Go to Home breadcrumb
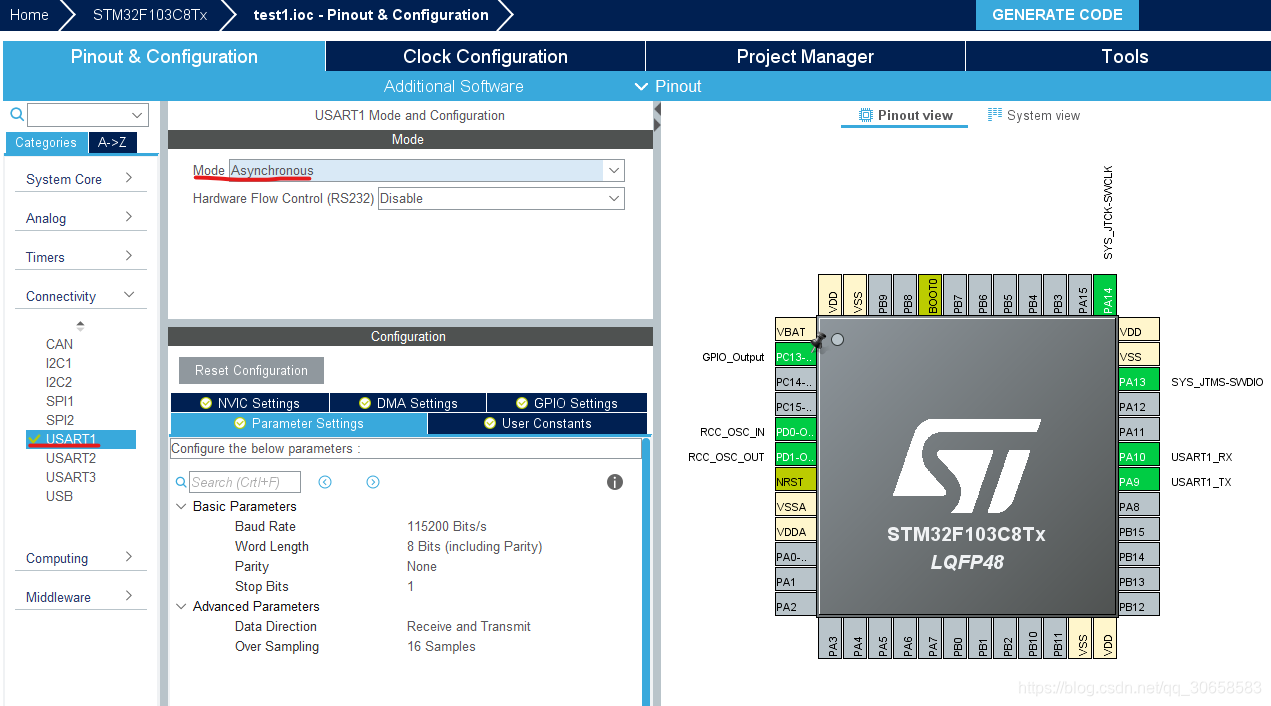 click(x=29, y=15)
